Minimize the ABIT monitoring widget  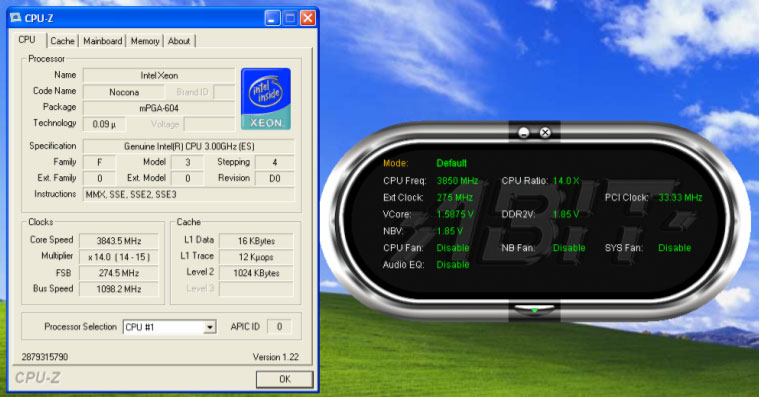tap(523, 133)
